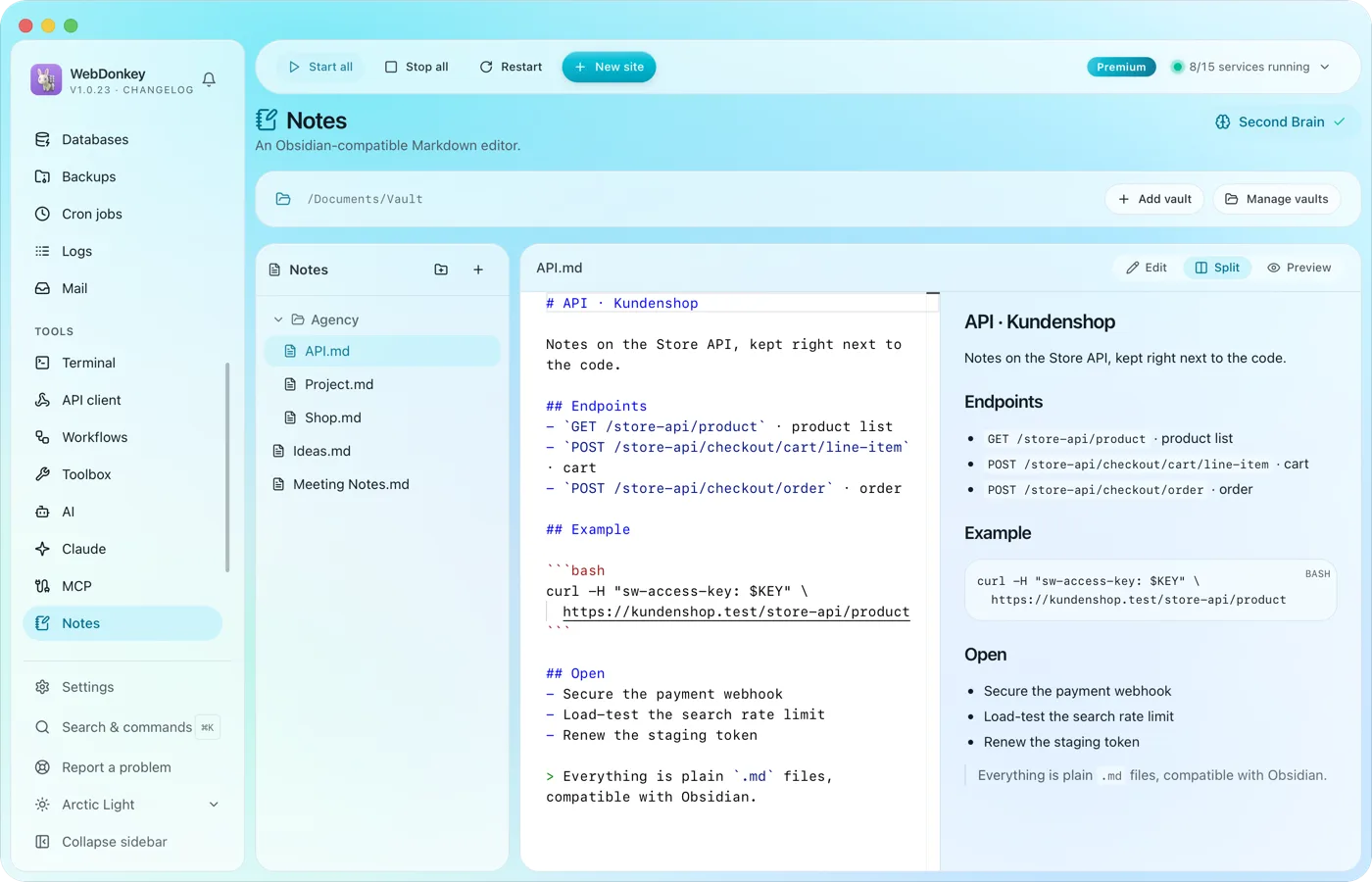Open the Toolbox
Viewport: 1372px width, 882px height.
pos(122,474)
